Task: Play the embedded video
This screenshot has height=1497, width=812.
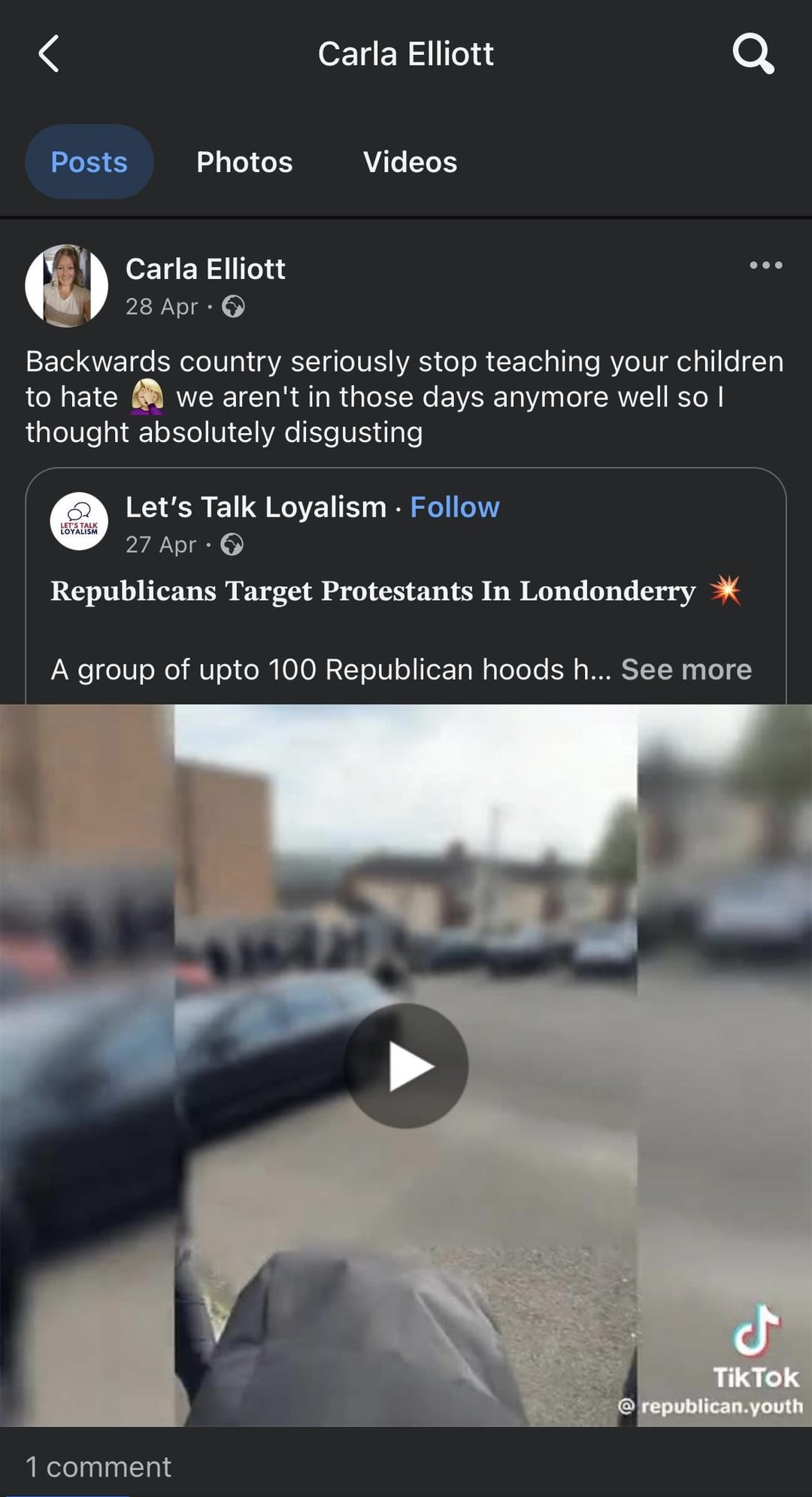Action: tap(406, 1065)
